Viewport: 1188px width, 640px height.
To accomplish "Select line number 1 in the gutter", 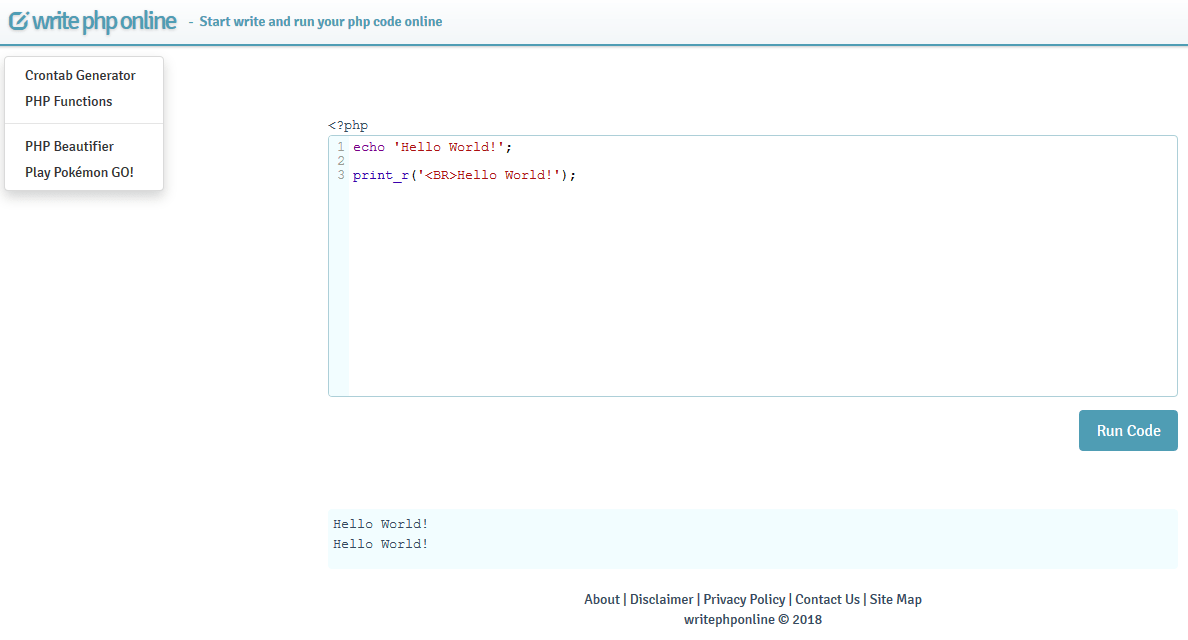I will tap(340, 147).
